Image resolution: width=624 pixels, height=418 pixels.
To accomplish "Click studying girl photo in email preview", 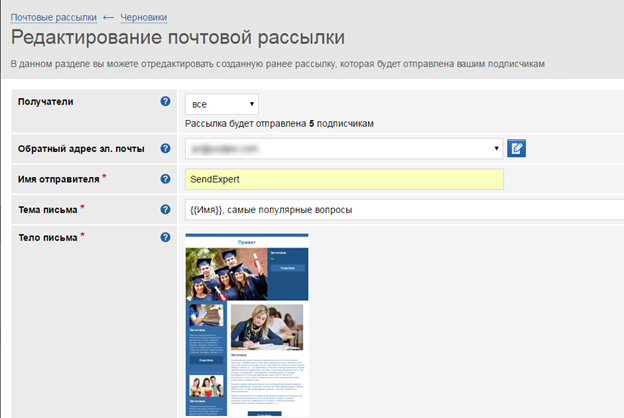I will (266, 327).
